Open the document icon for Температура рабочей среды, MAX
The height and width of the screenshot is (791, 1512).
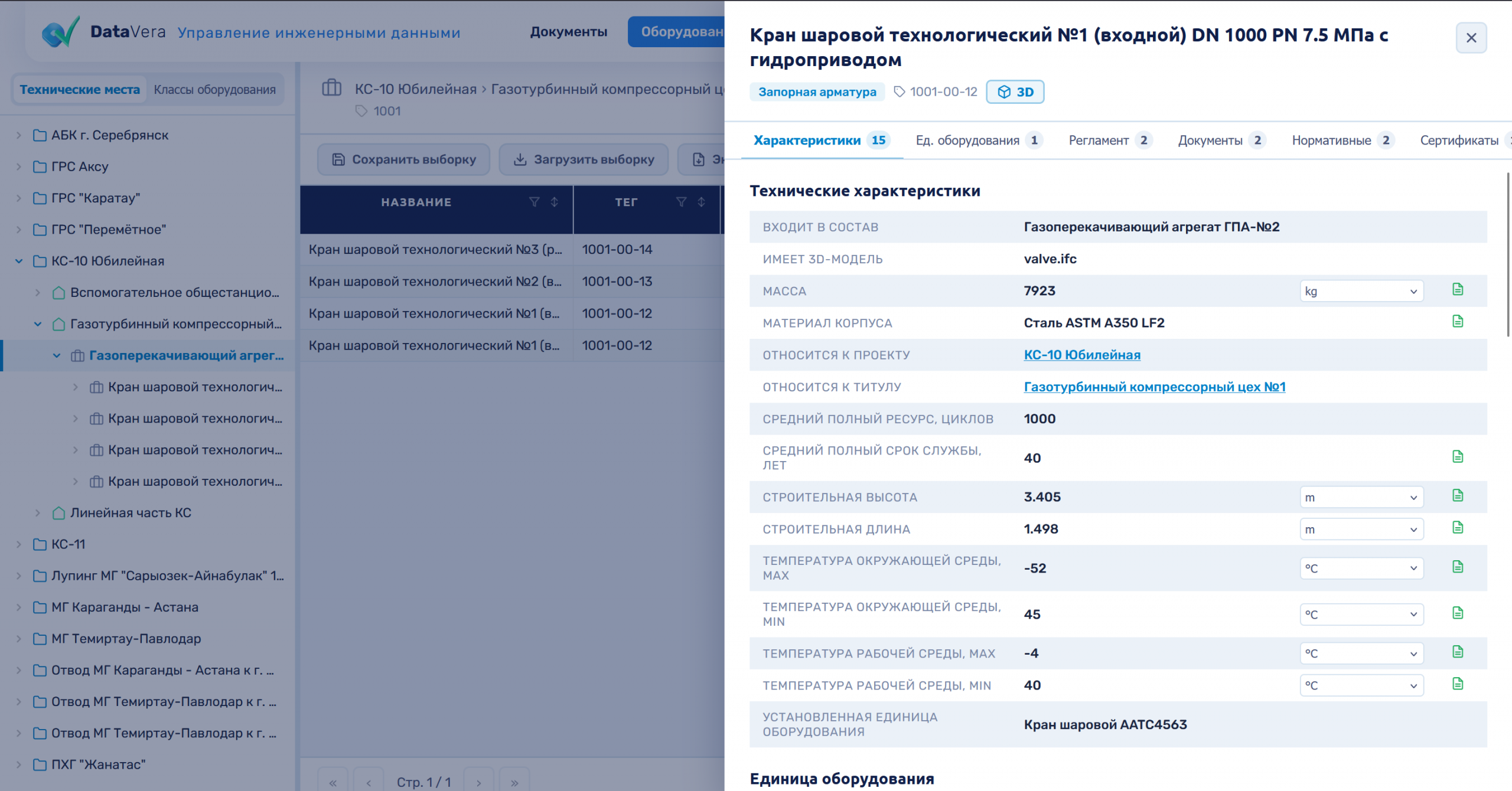tap(1458, 652)
